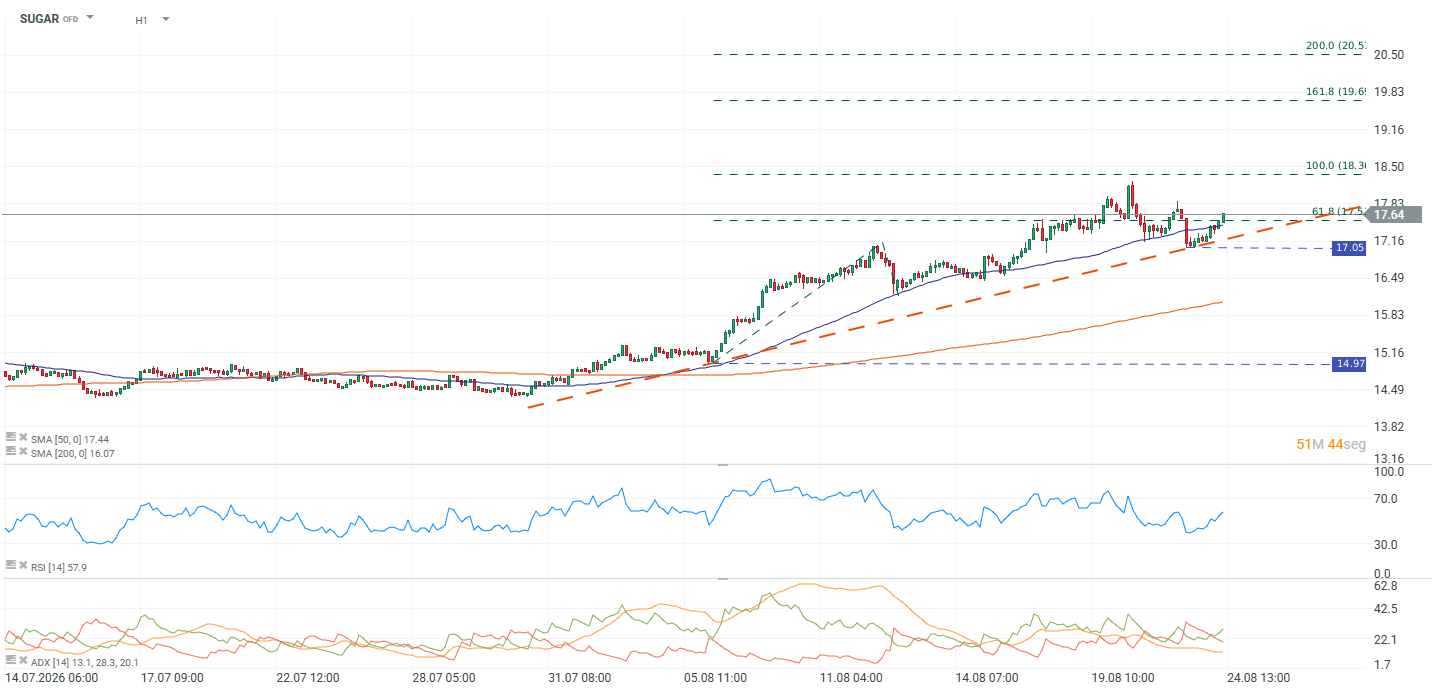The width and height of the screenshot is (1434, 694).
Task: Click the SUGAR CFD symbol name
Action: [49, 19]
